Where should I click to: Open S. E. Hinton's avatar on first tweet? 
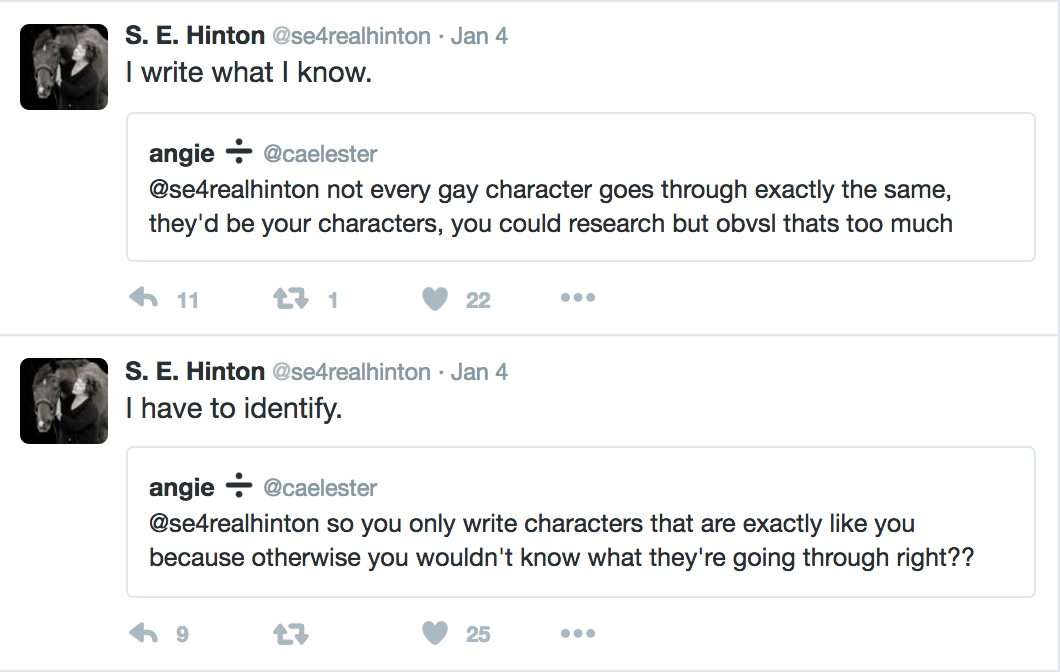point(64,66)
